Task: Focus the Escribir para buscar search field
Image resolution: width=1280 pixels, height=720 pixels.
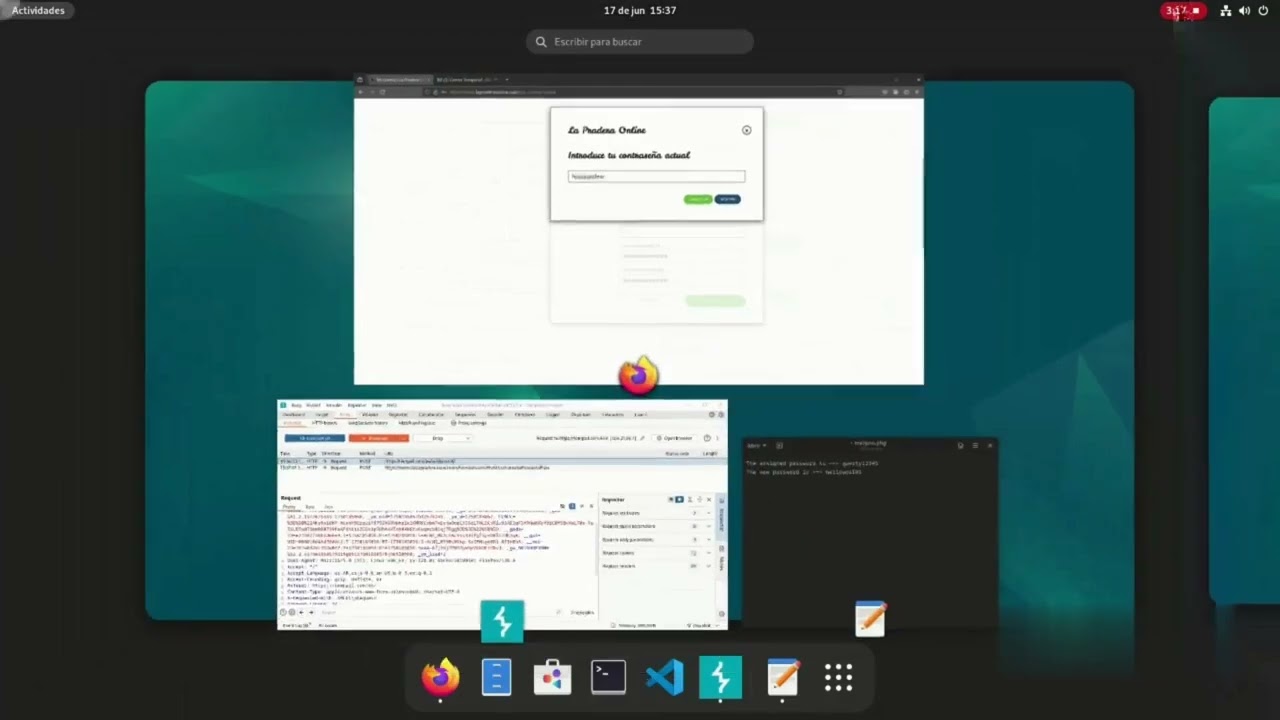Action: 640,42
